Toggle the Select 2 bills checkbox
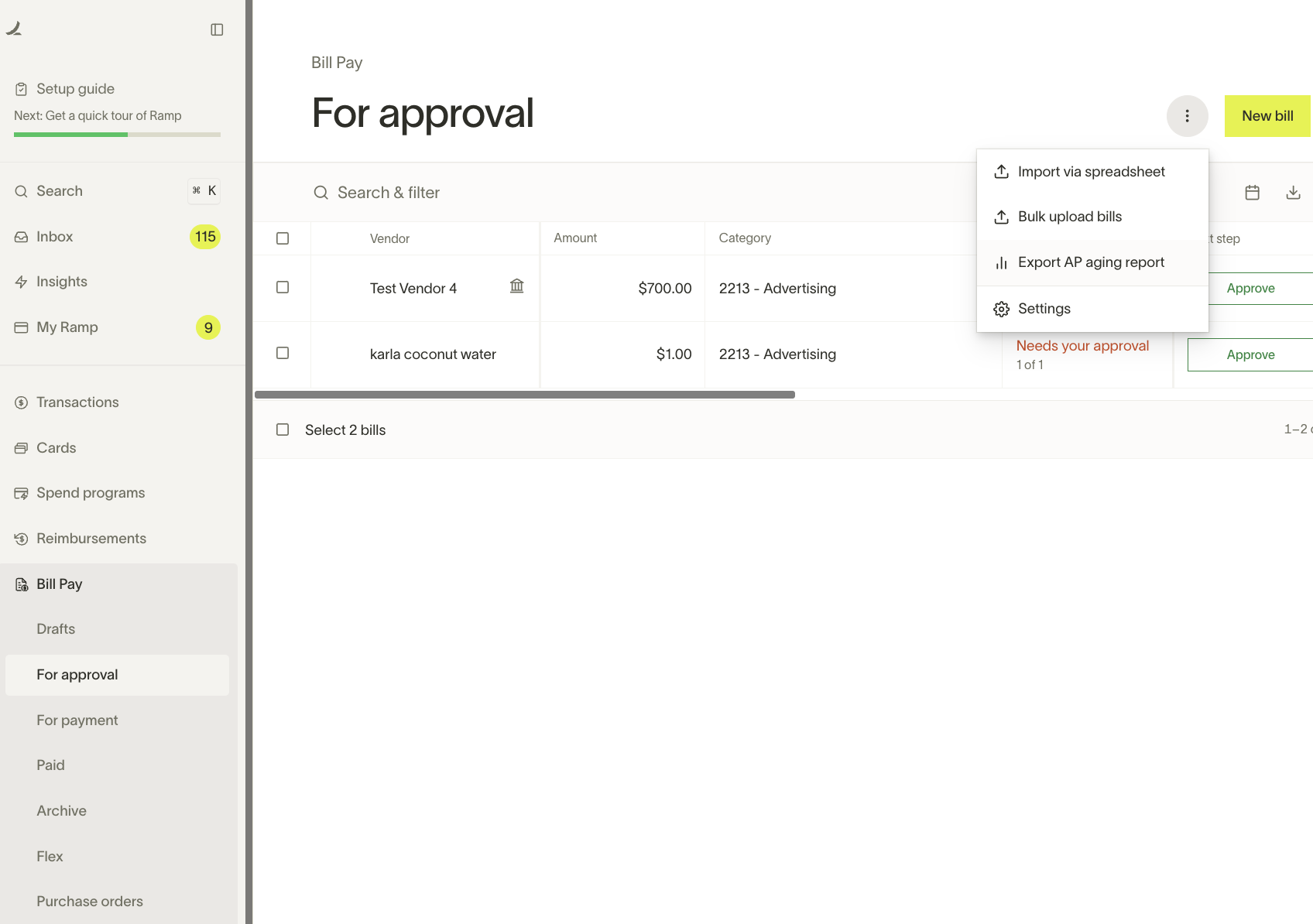Screen dimensions: 1313x924 (283, 429)
